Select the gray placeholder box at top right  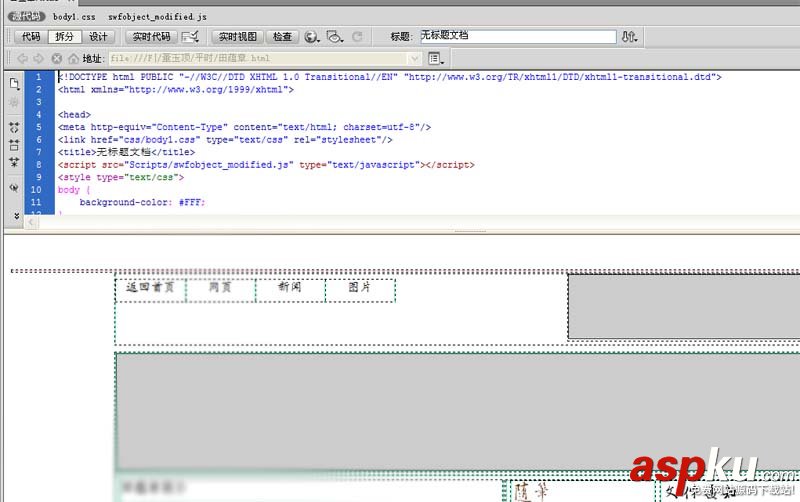pos(684,306)
